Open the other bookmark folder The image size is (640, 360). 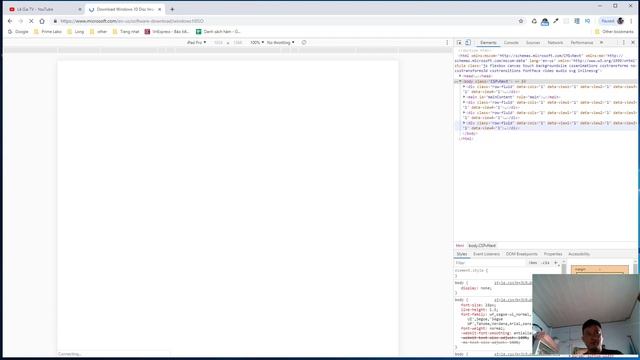pos(98,31)
